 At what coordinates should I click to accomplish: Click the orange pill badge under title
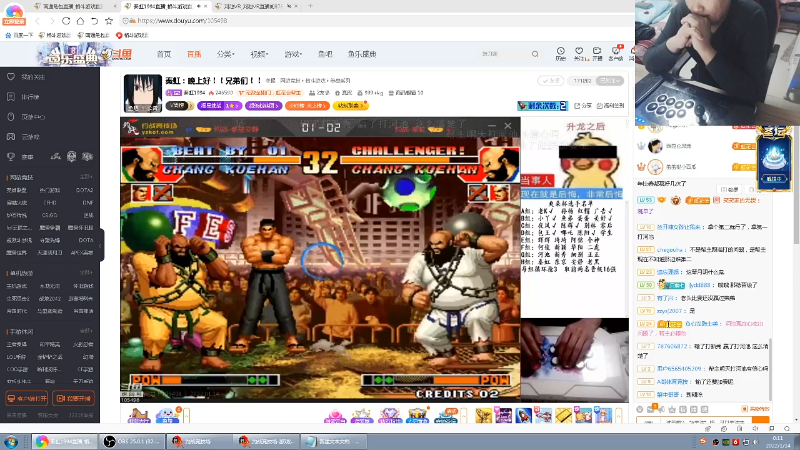[x=307, y=106]
